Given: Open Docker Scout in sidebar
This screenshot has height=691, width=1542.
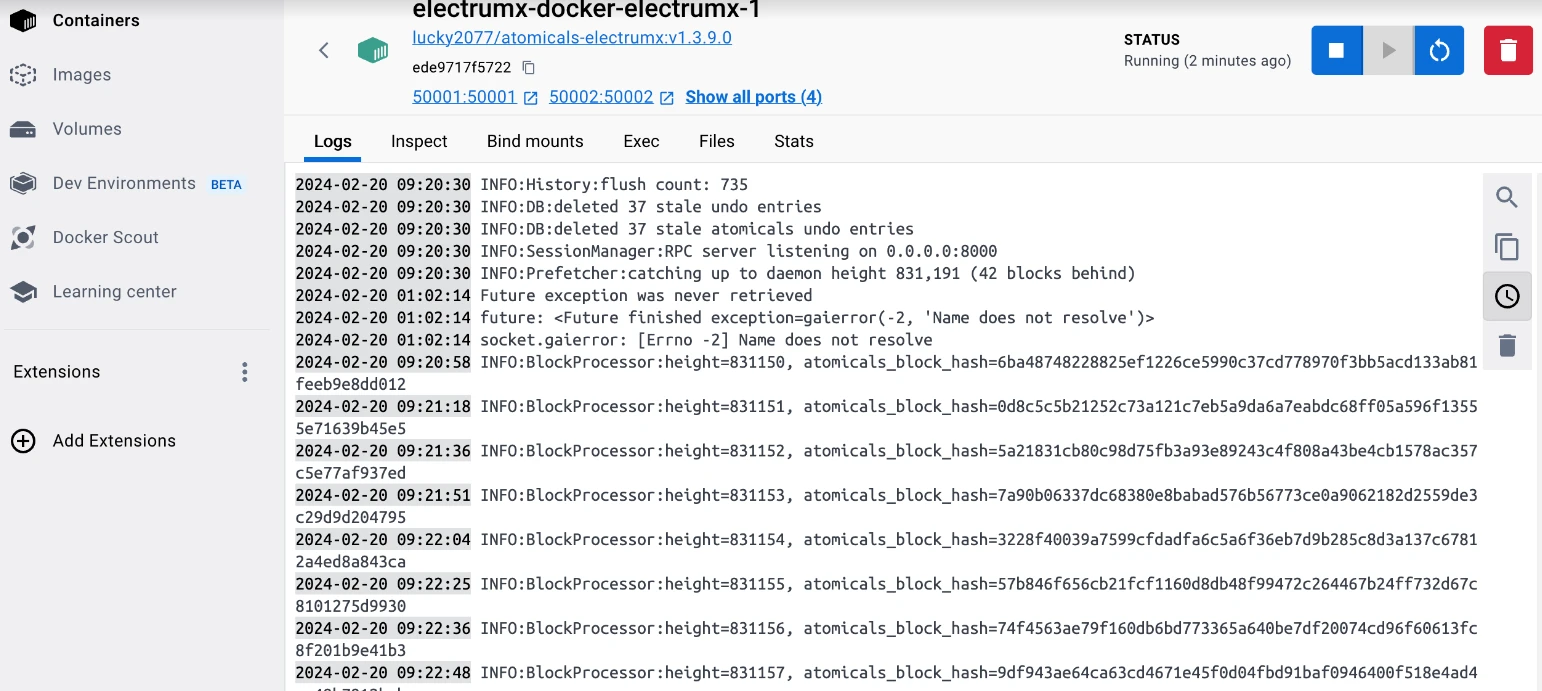Looking at the screenshot, I should coord(105,238).
